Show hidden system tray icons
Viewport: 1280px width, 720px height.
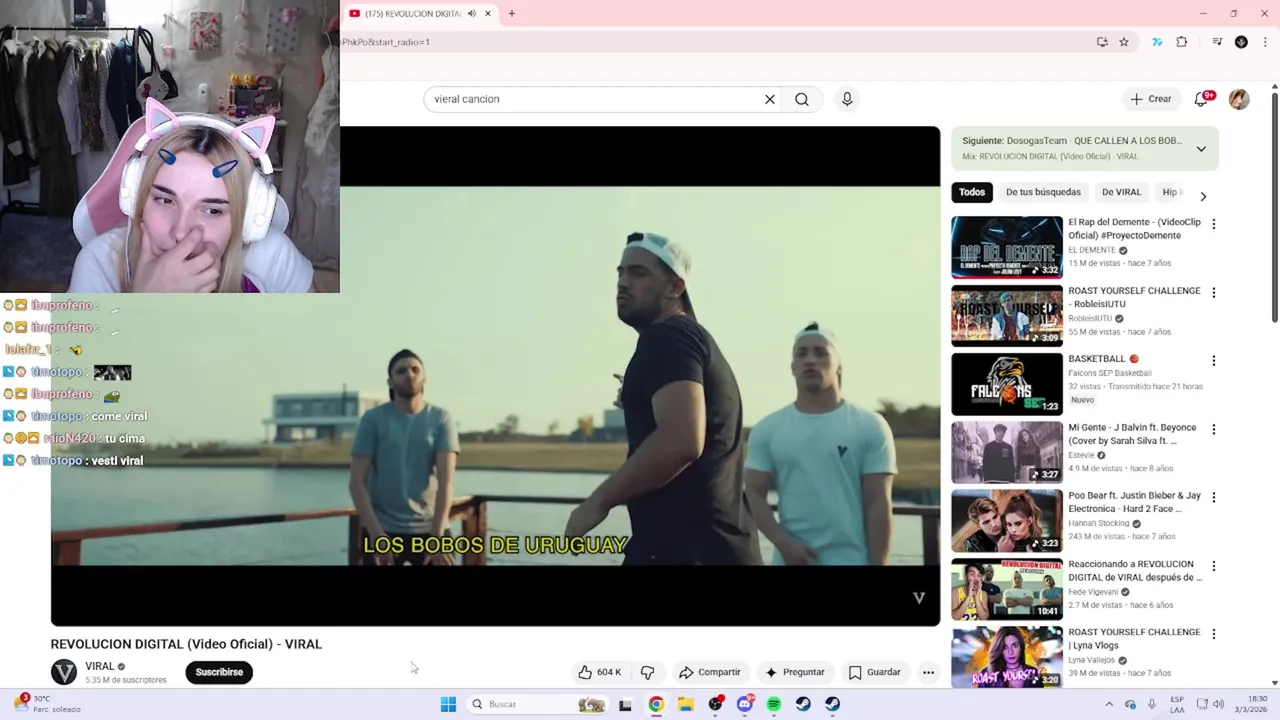click(x=1108, y=704)
